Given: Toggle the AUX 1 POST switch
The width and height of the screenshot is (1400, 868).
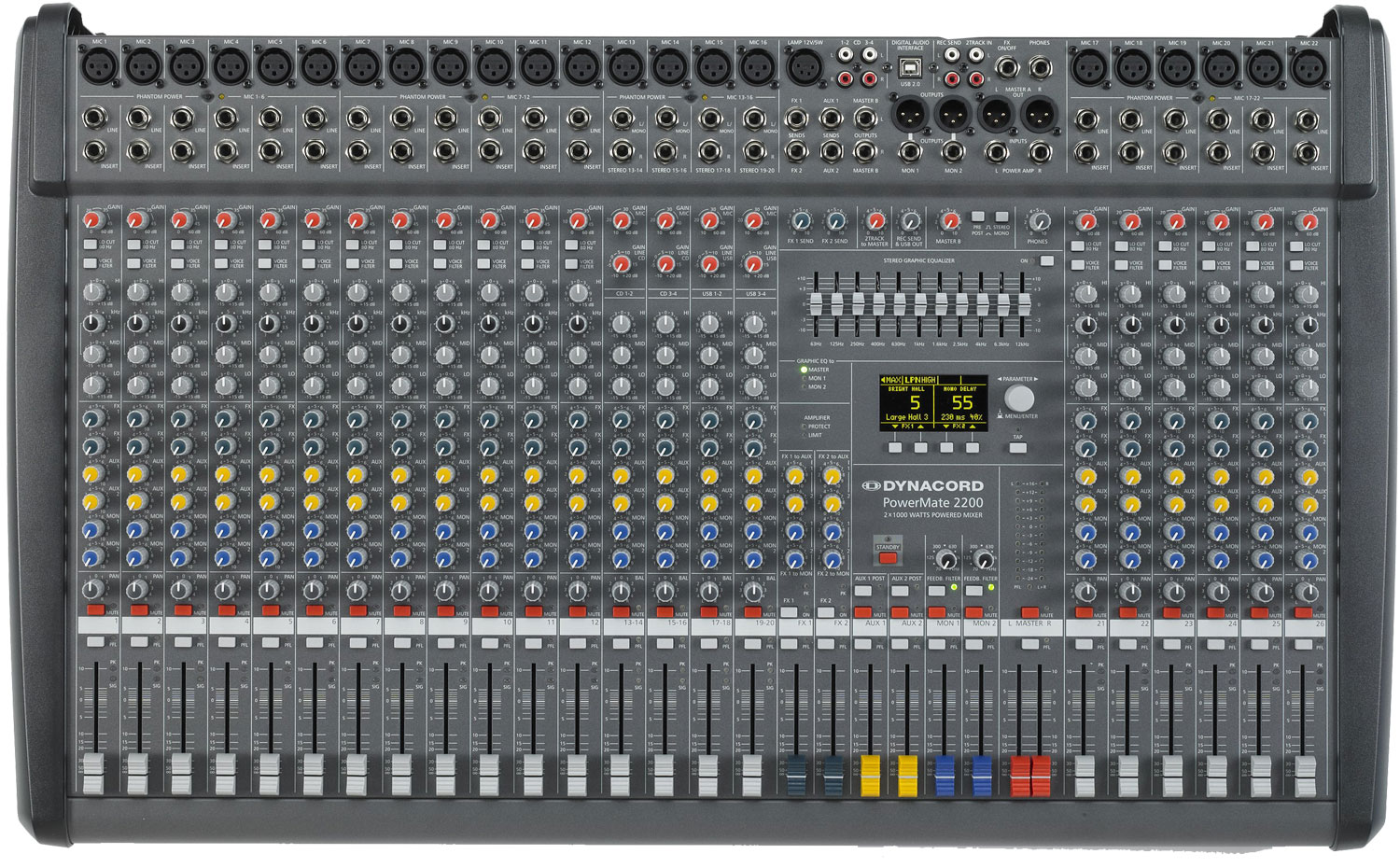Looking at the screenshot, I should click(862, 591).
